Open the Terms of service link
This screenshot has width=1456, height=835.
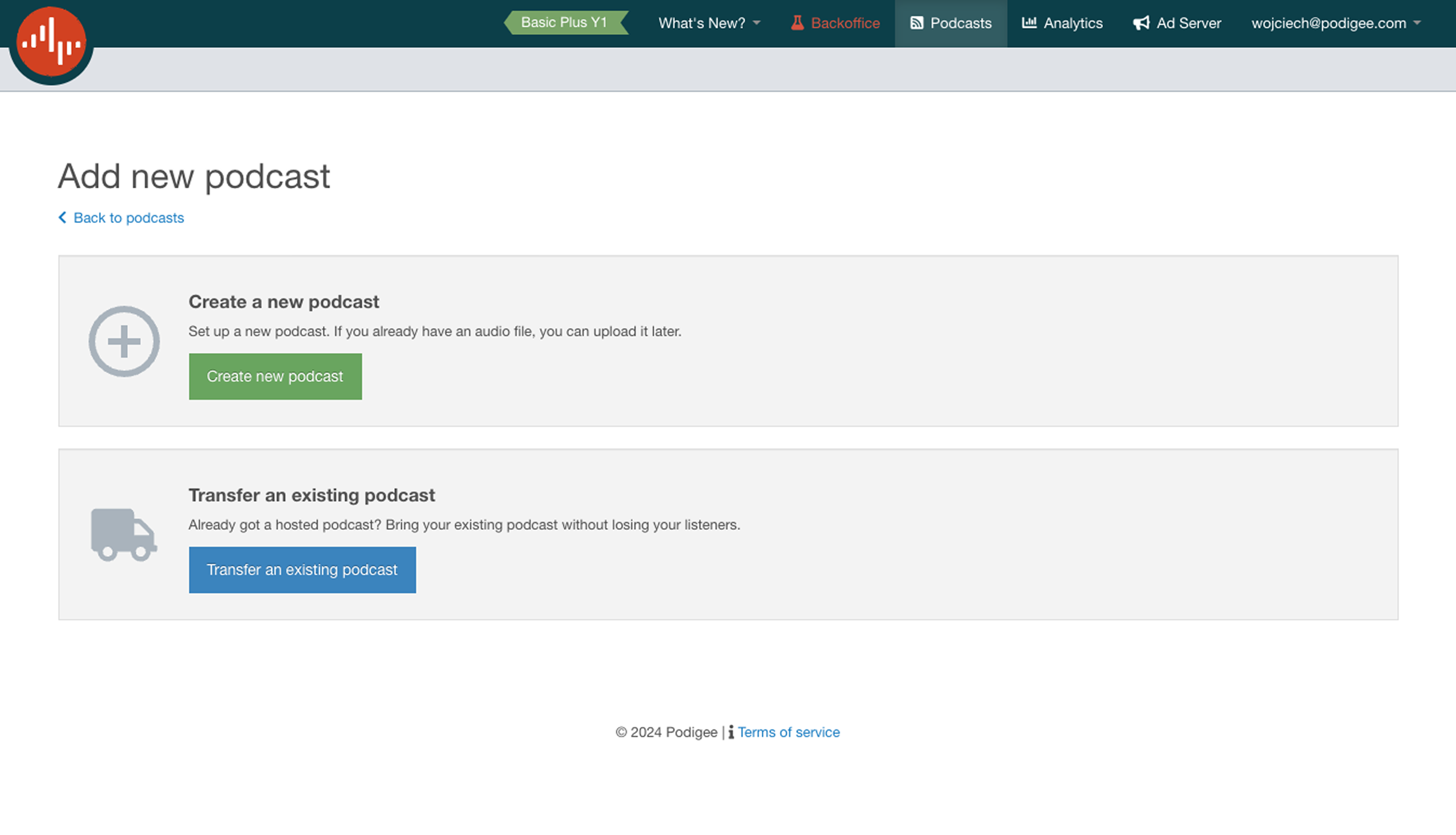(x=788, y=732)
